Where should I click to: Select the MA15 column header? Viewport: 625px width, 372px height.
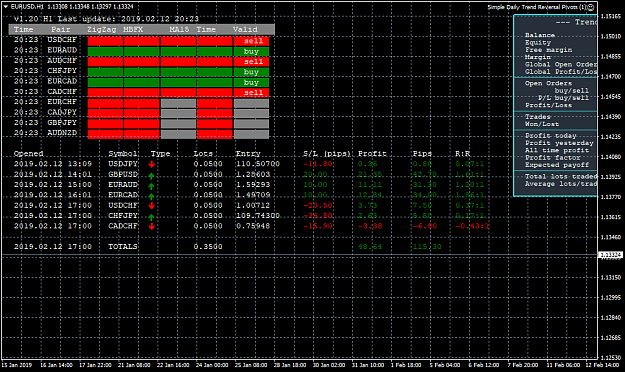click(x=179, y=30)
